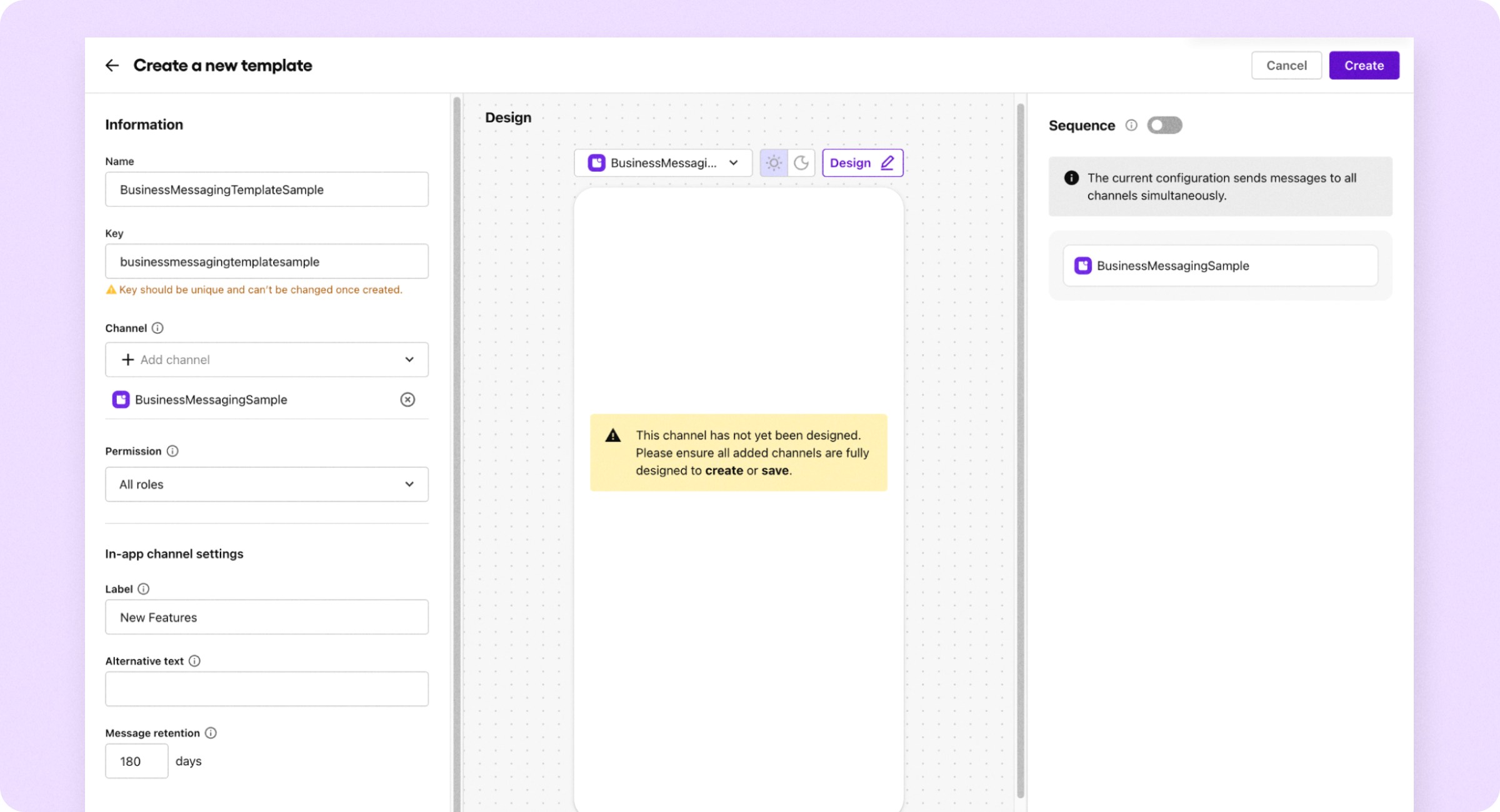
Task: Click the Alternative text info icon
Action: click(194, 661)
